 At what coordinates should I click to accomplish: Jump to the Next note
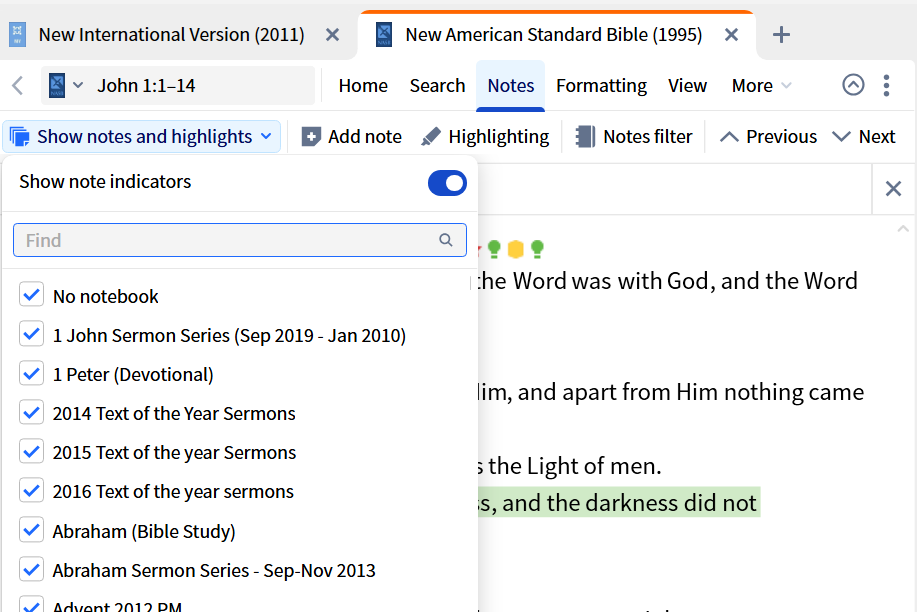point(864,137)
